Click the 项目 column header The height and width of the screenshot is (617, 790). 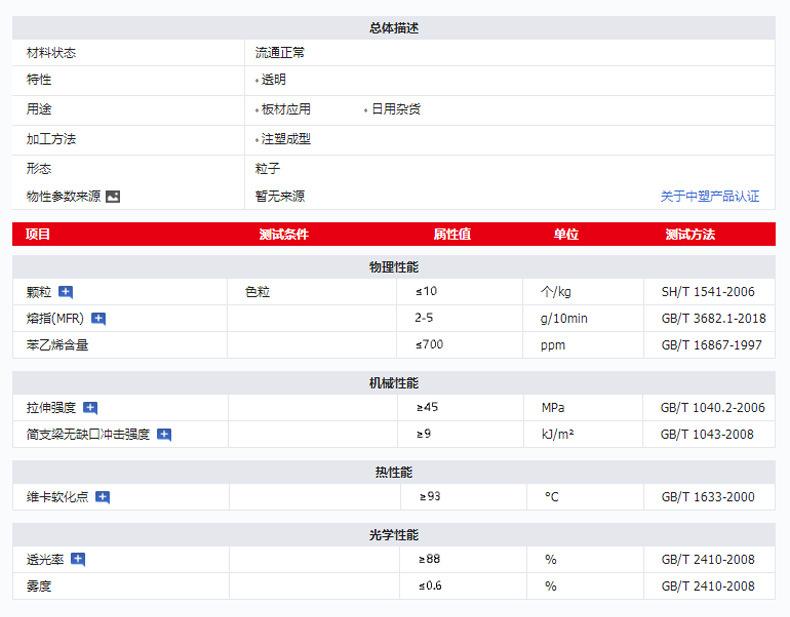coord(38,235)
